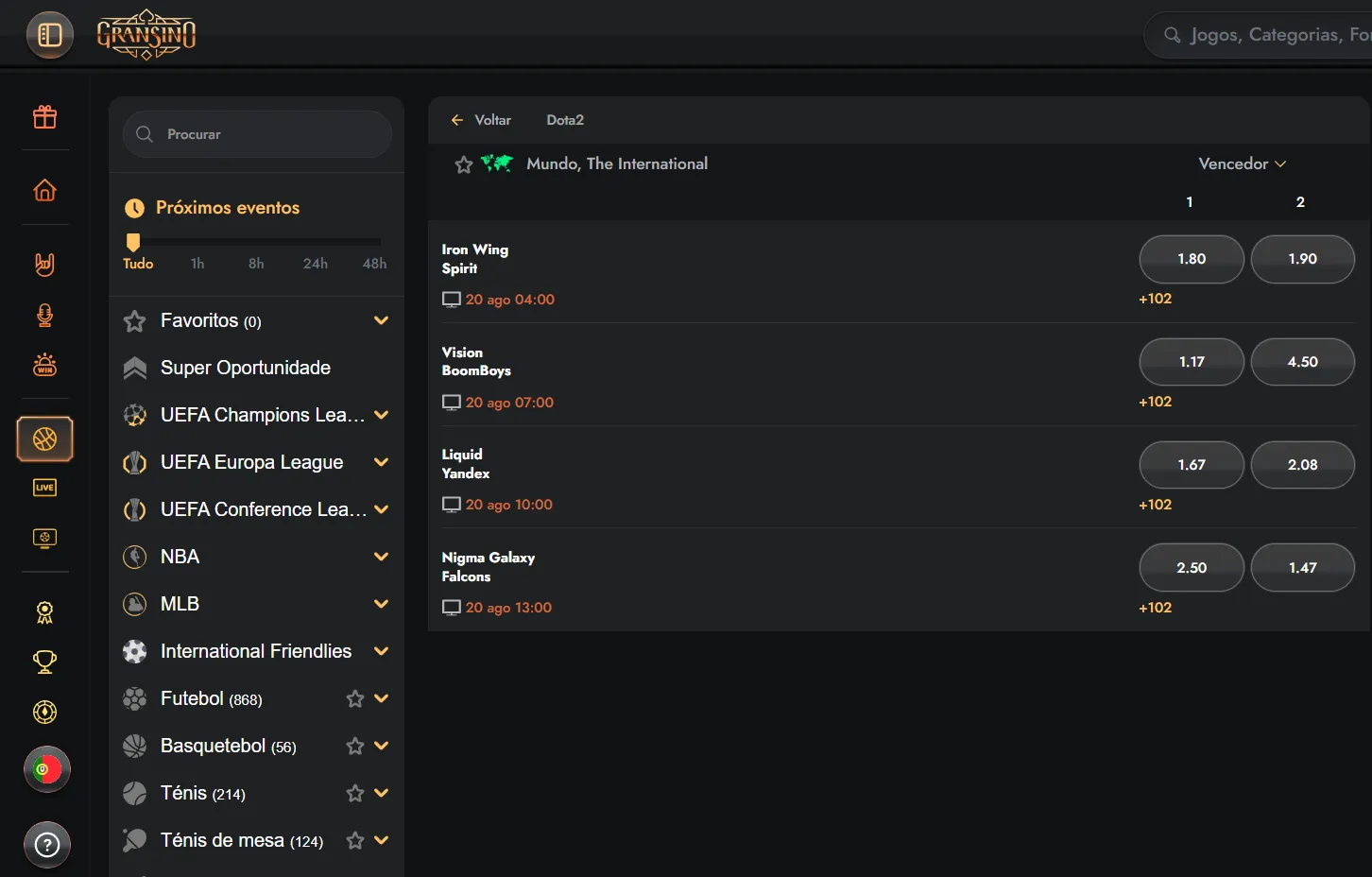Change language via Portugal flag
Screen dimensions: 1372x877
click(46, 769)
